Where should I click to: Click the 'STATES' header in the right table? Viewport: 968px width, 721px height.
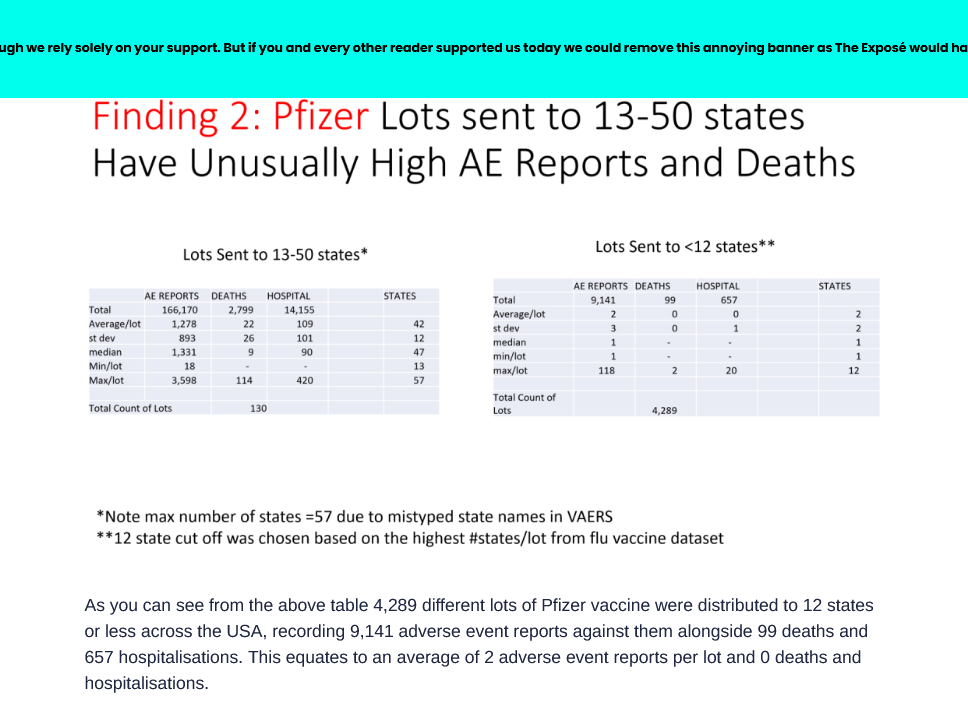click(835, 286)
